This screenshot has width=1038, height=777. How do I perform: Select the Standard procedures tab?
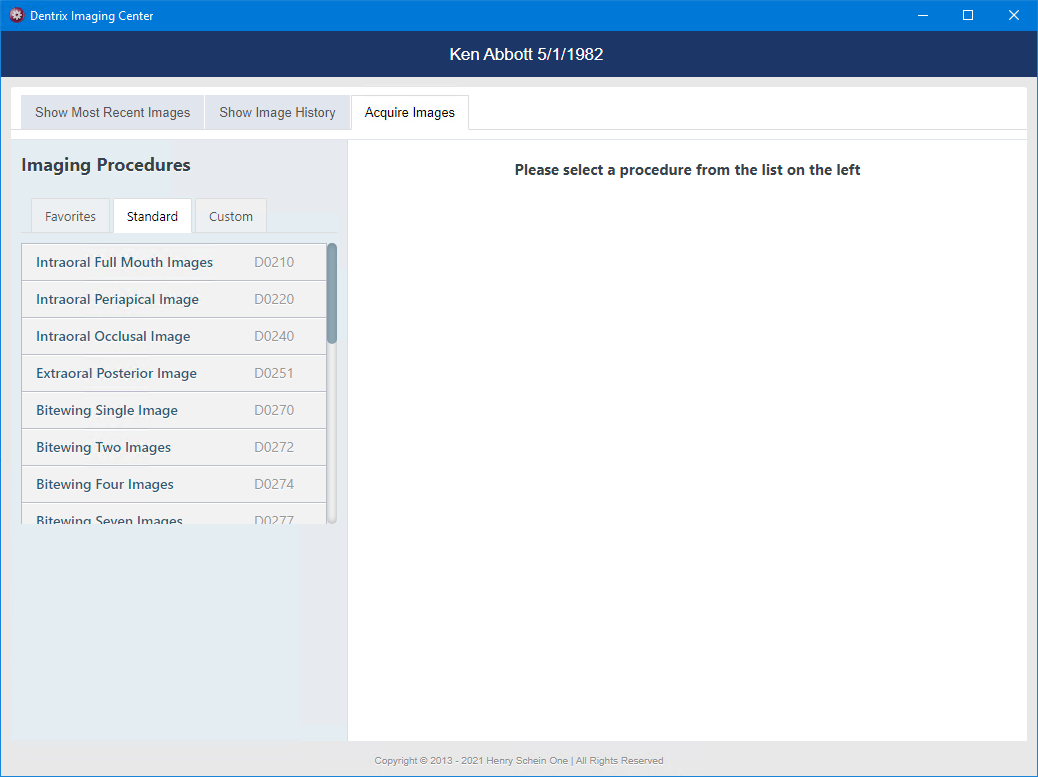152,217
